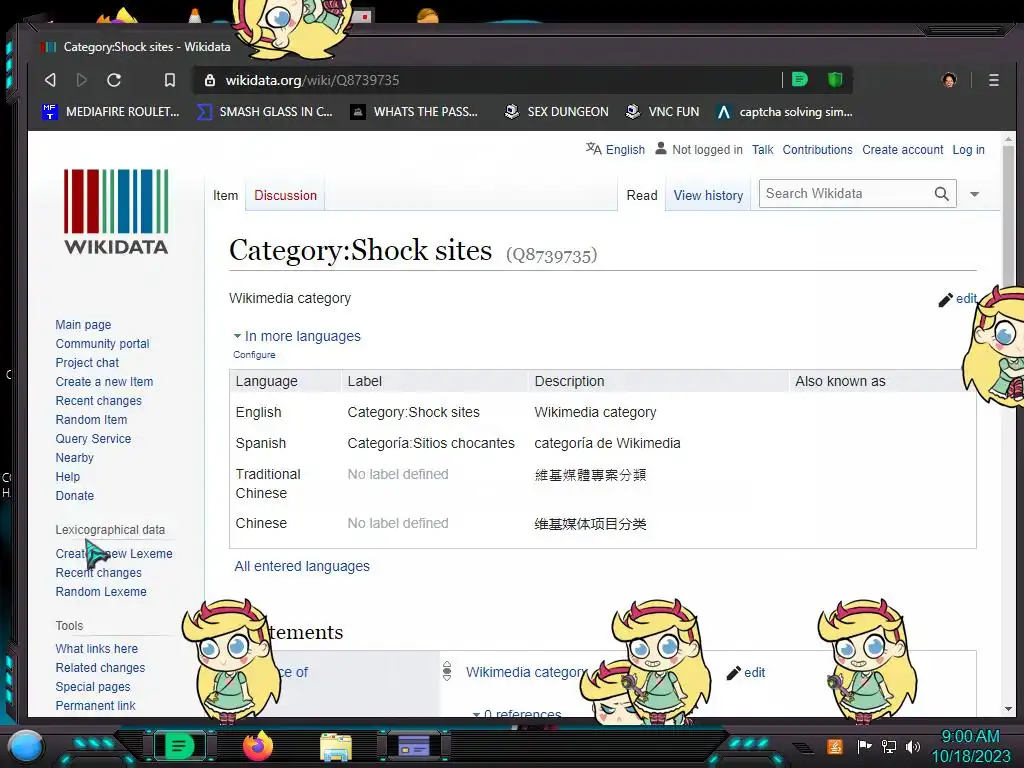The height and width of the screenshot is (768, 1024).
Task: Open the browser profile avatar
Action: coord(949,80)
